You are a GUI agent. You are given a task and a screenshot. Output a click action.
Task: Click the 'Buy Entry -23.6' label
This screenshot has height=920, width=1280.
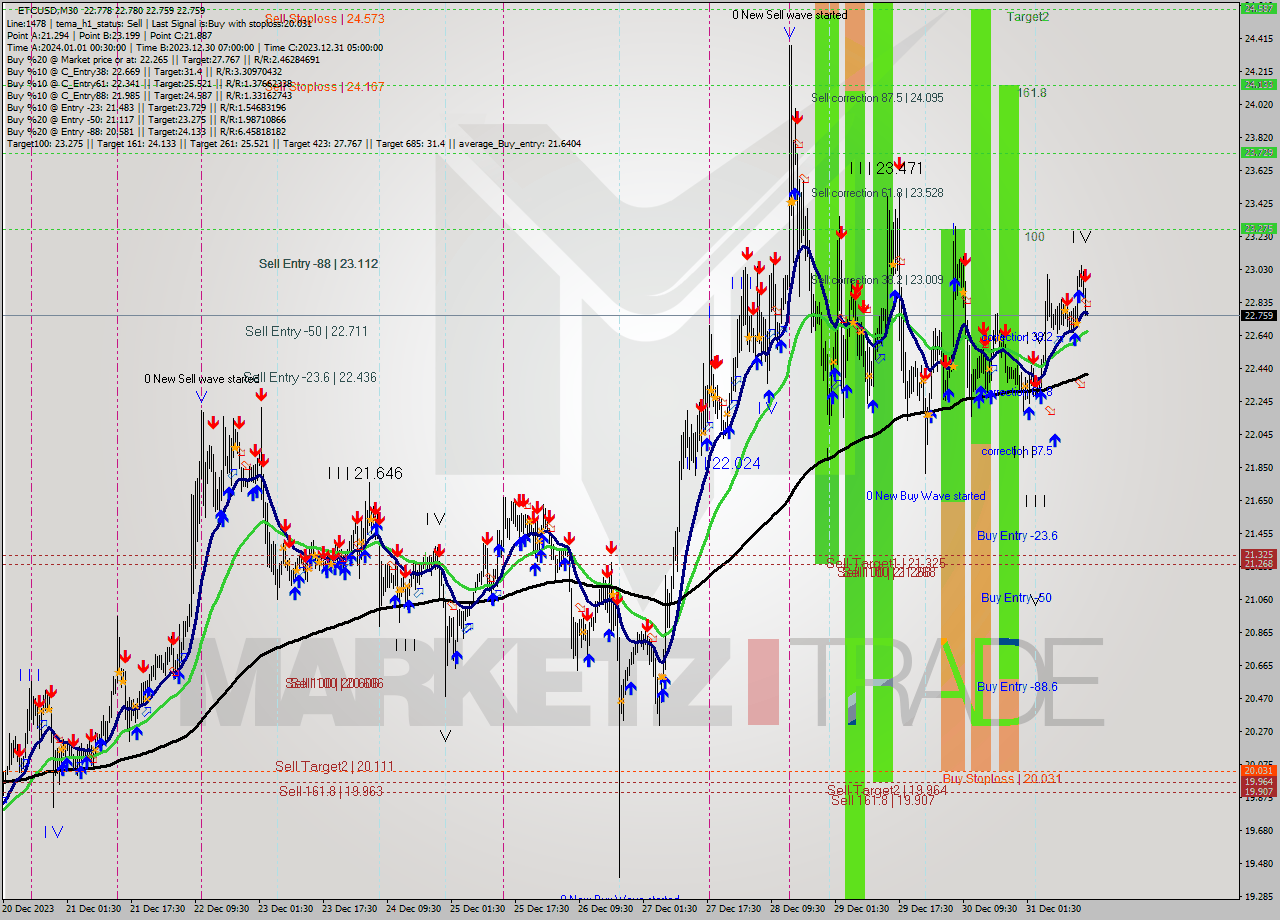tap(1017, 536)
